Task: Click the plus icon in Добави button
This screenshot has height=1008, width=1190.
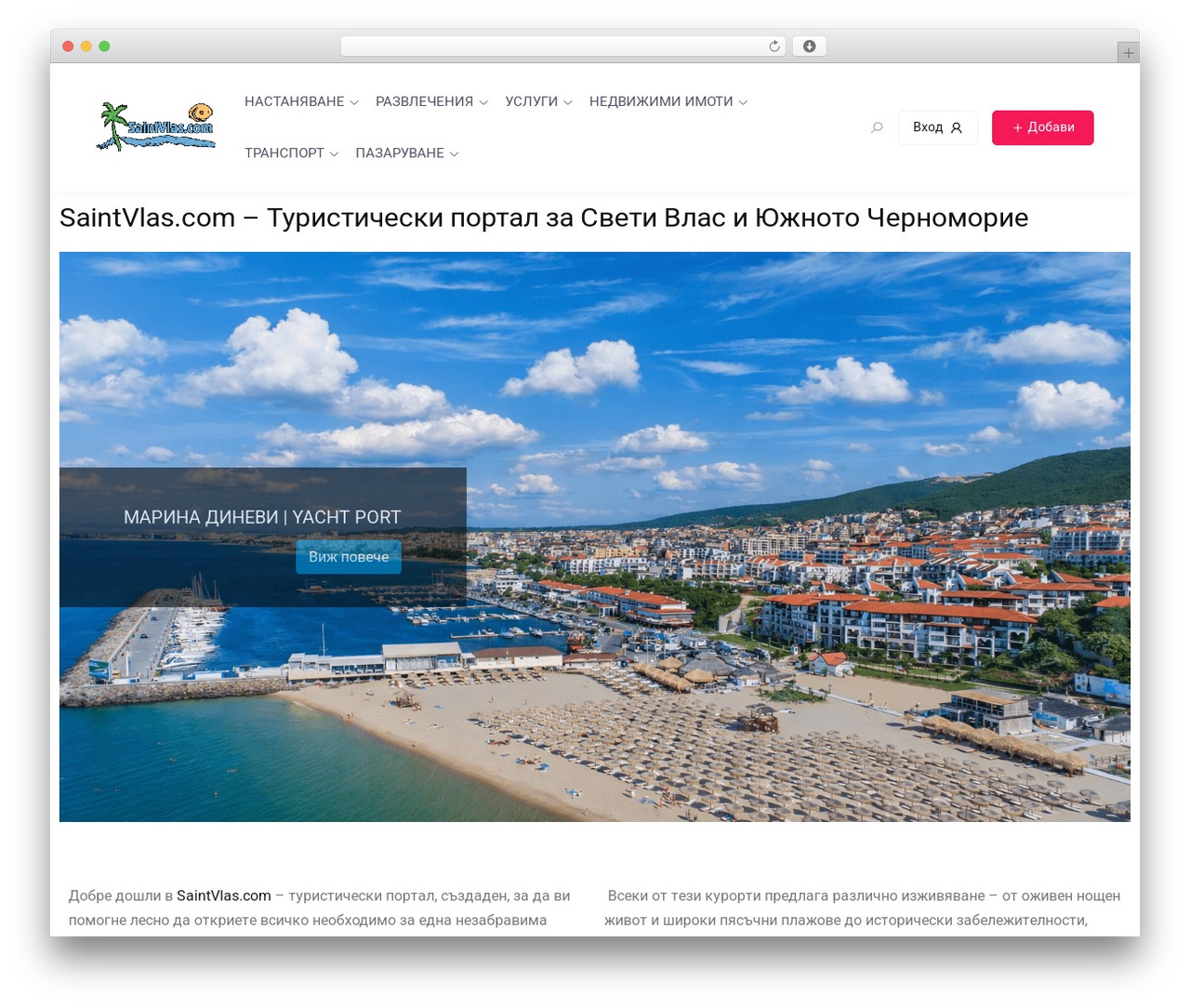Action: click(x=1017, y=128)
